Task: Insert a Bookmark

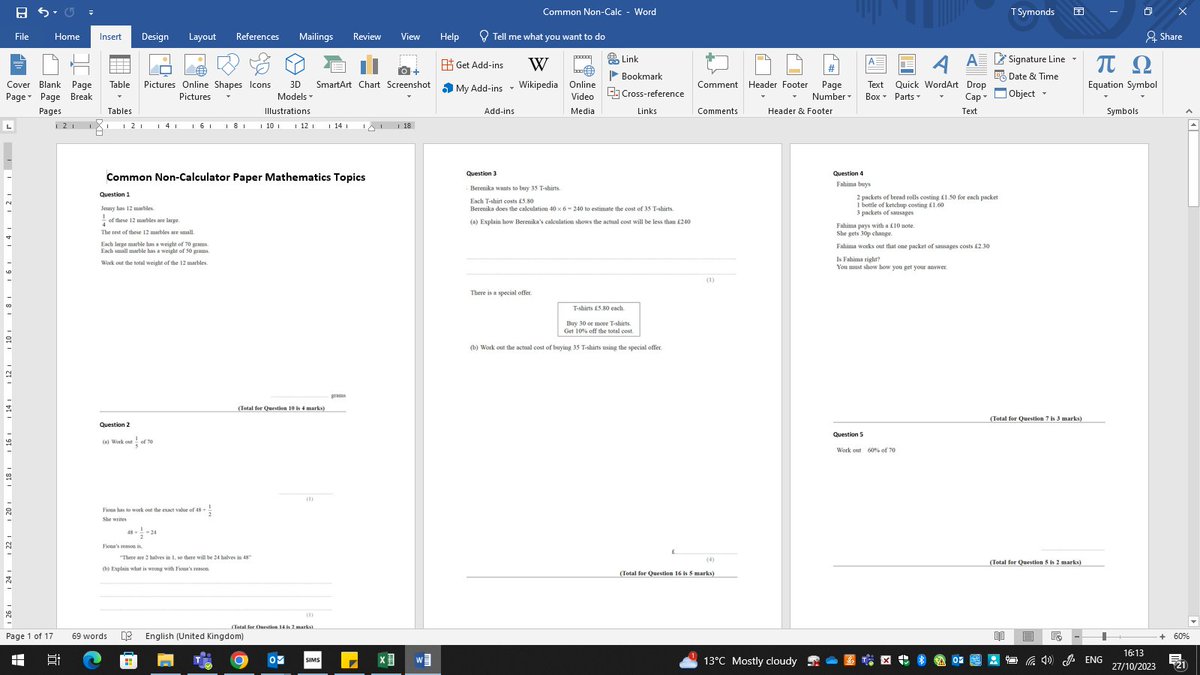Action: pyautogui.click(x=634, y=77)
